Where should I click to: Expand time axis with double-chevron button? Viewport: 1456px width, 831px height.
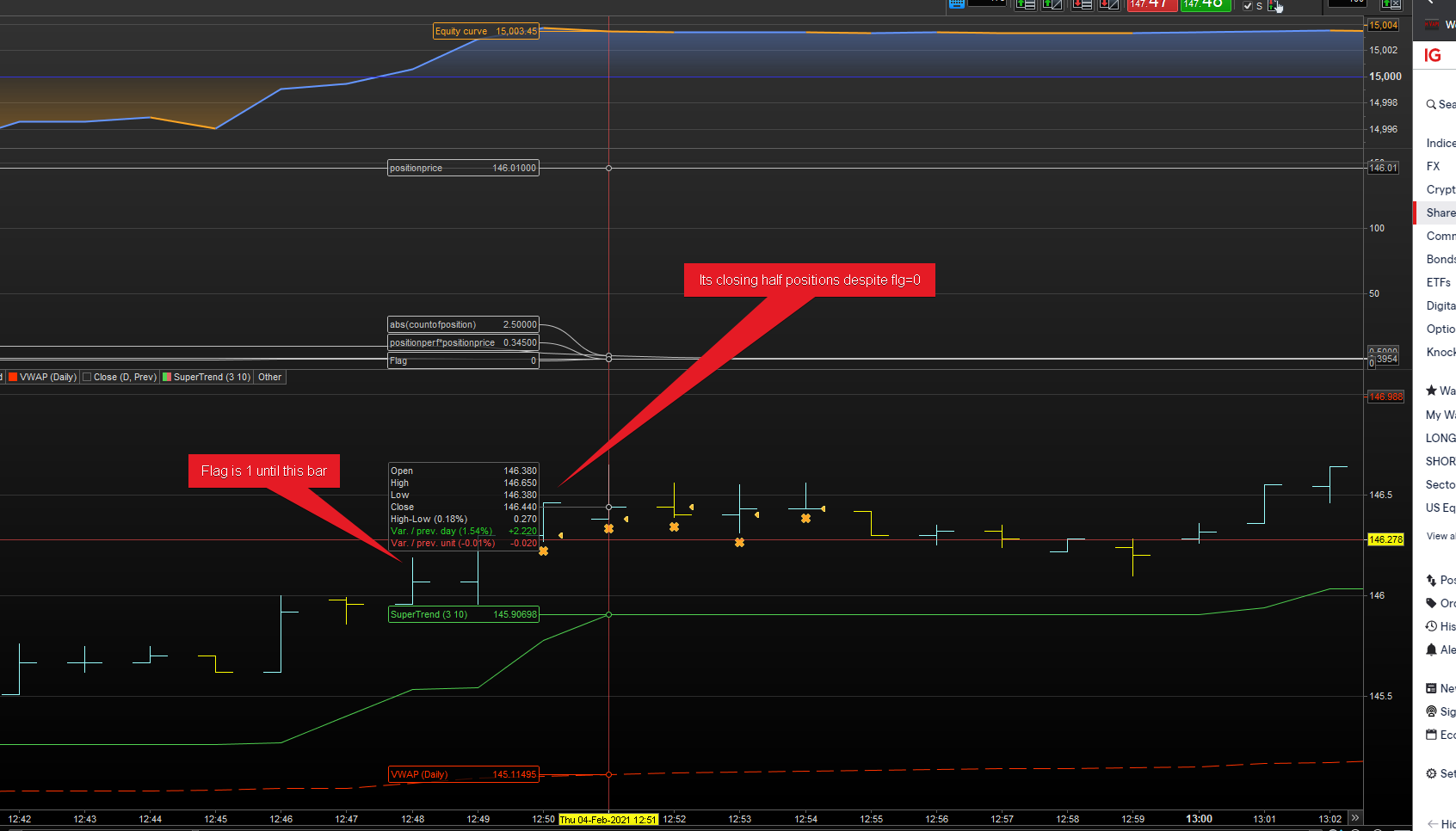1355,818
